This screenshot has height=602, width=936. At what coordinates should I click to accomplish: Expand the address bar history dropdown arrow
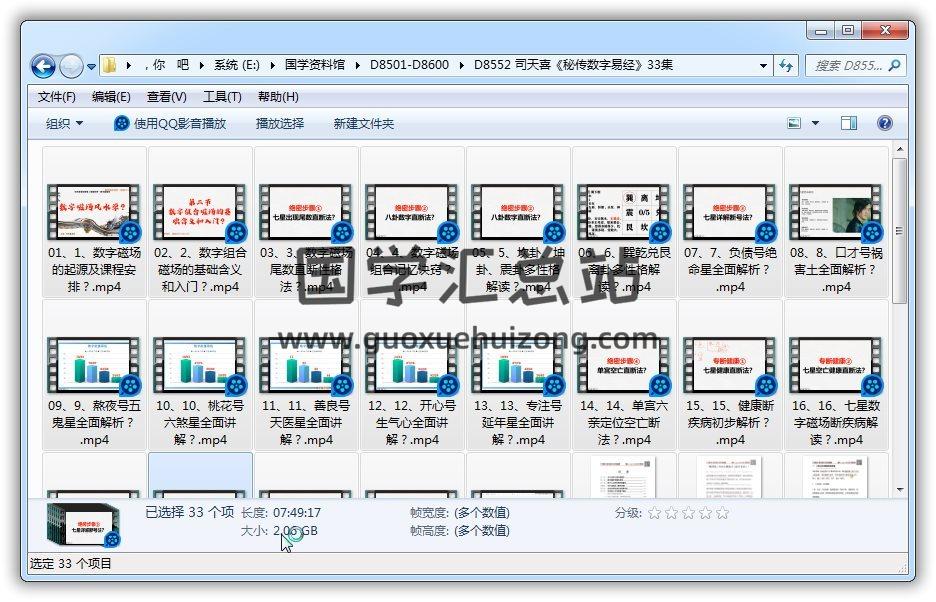(763, 66)
